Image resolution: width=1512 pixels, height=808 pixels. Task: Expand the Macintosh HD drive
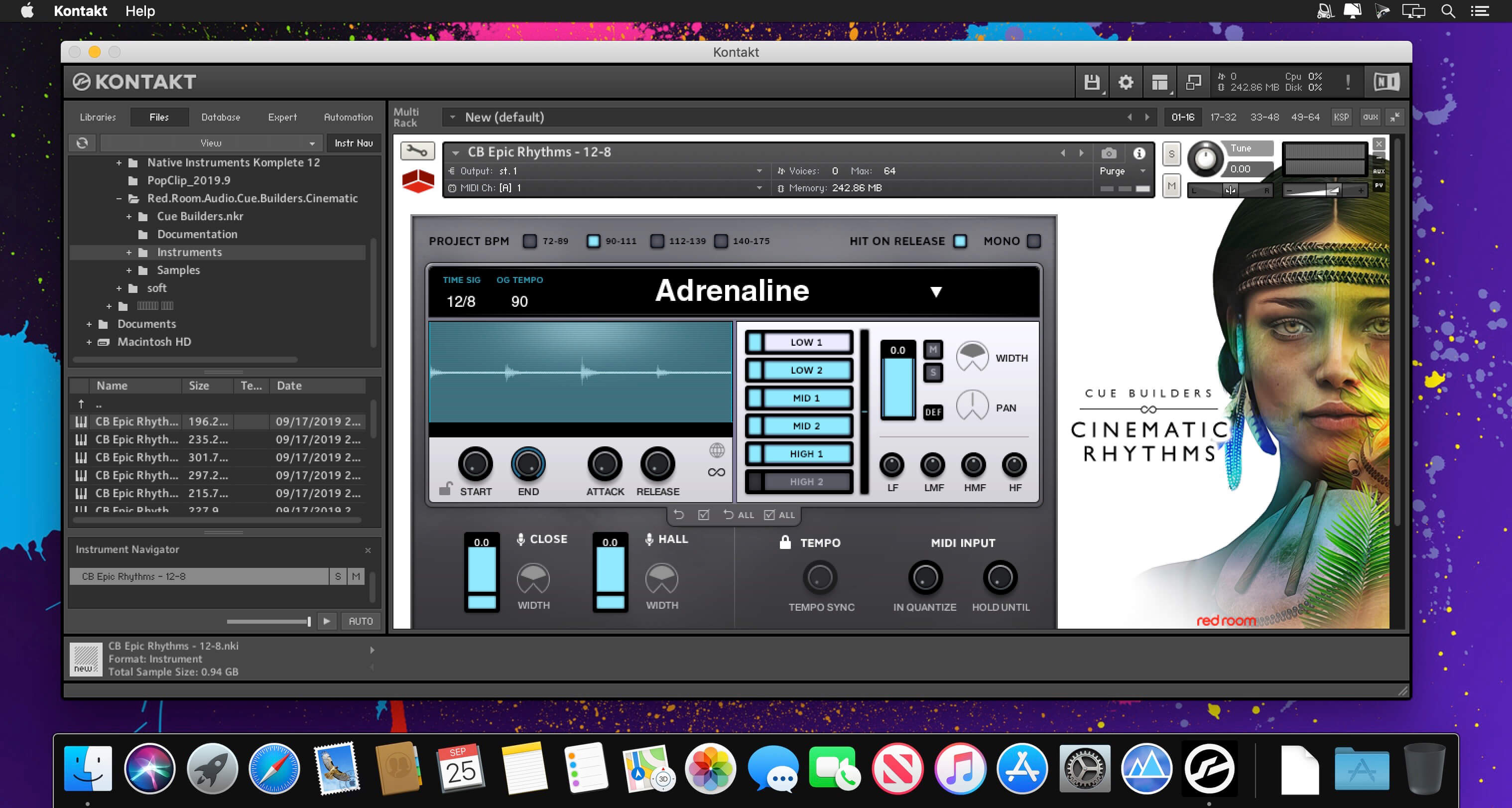(89, 342)
